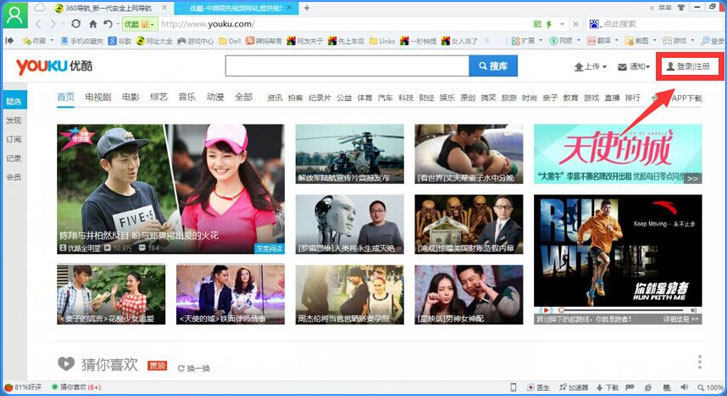
Task: Open the 上传 upload dropdown
Action: (x=590, y=67)
